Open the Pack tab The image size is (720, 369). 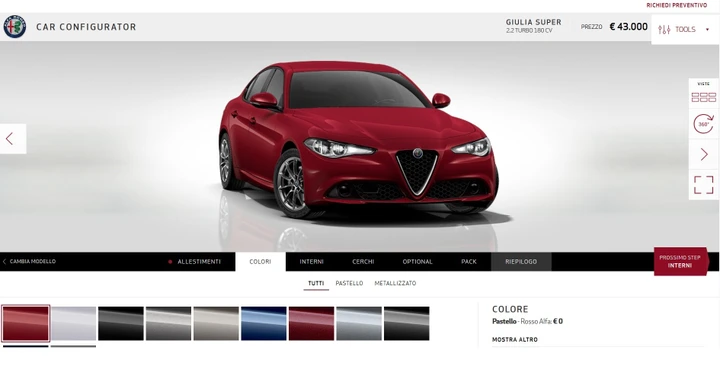(469, 262)
